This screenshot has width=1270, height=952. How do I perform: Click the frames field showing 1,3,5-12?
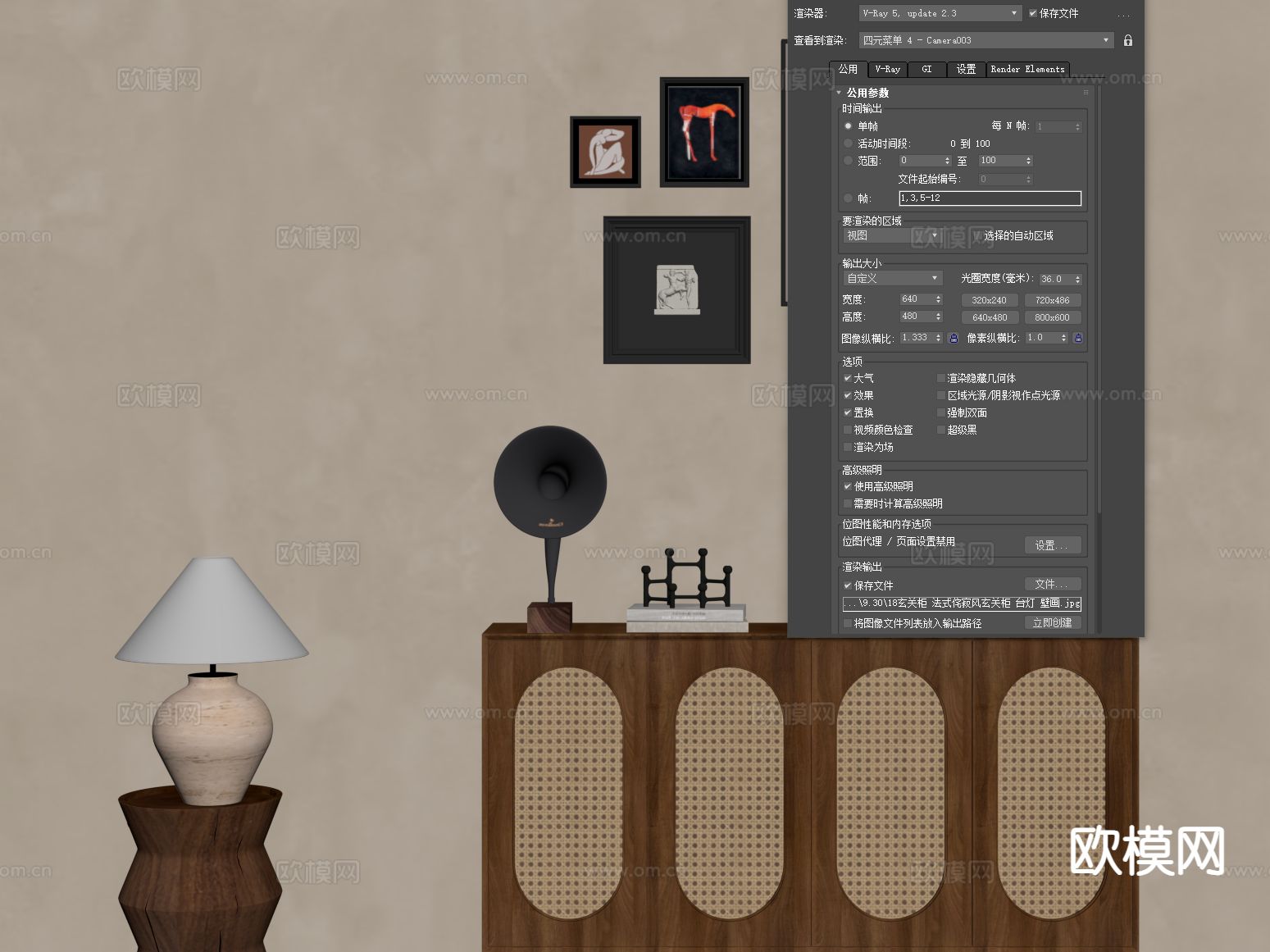tap(990, 198)
